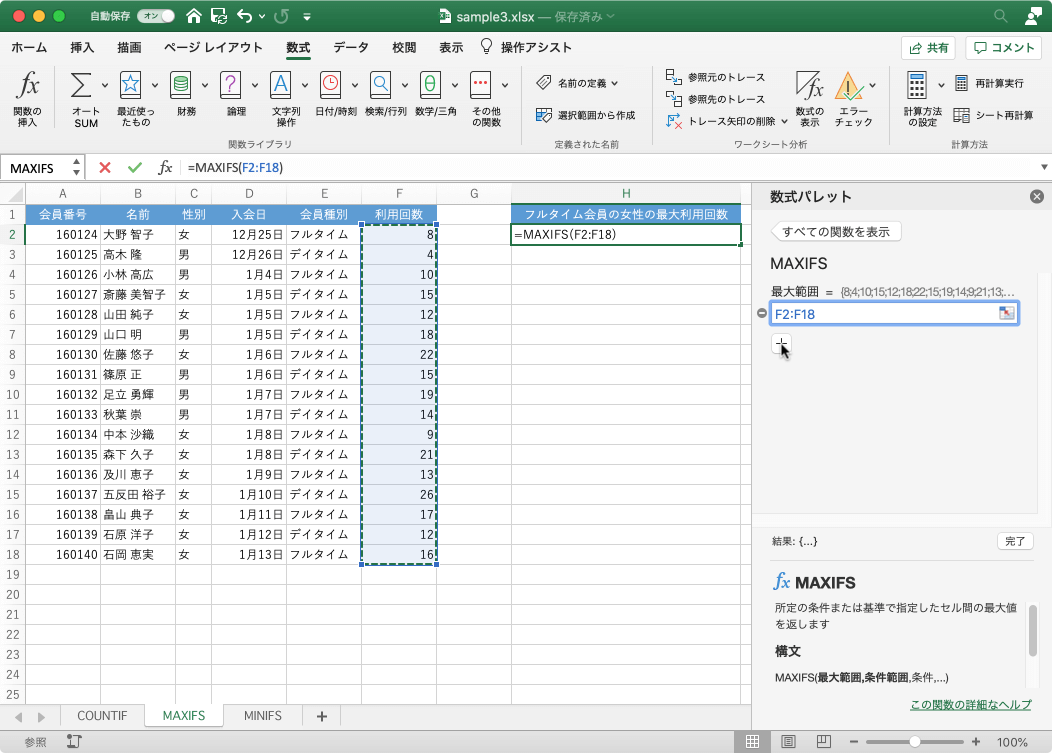Viewport: 1052px width, 753px height.
Task: Click the Undo arrow in title bar
Action: tap(245, 16)
